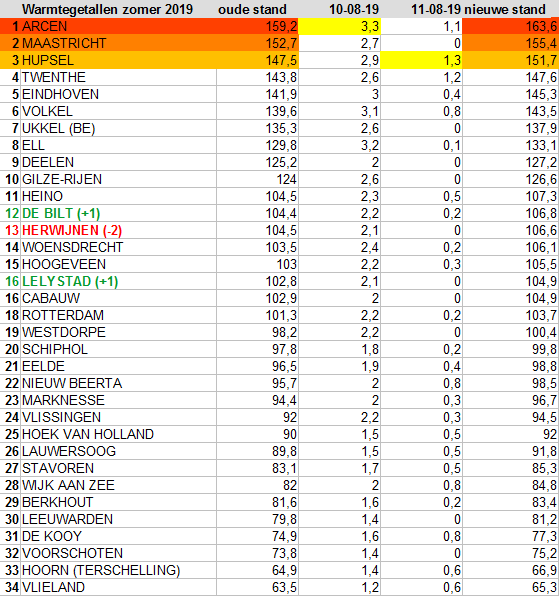The height and width of the screenshot is (596, 559).
Task: Click the '10-08-19' column header
Action: pos(354,10)
